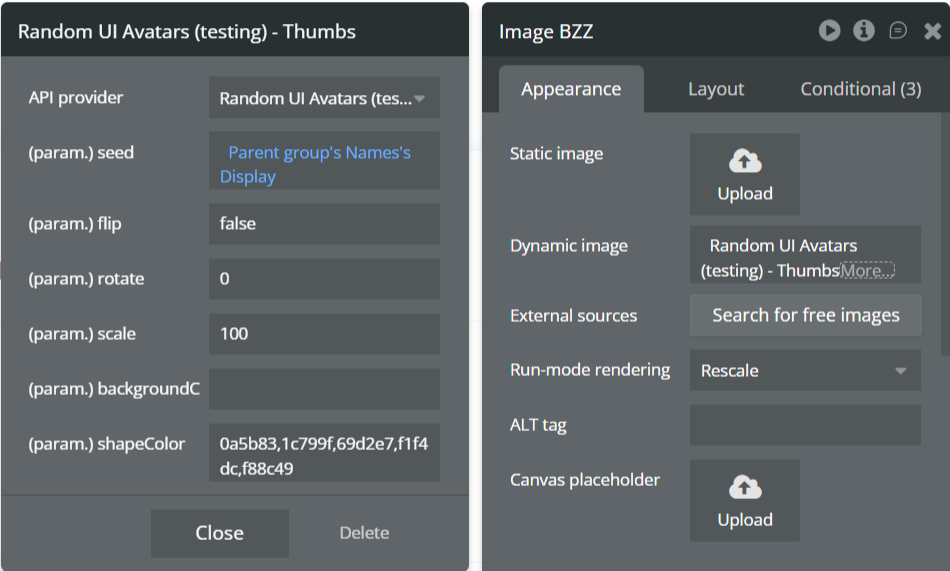The height and width of the screenshot is (571, 950).
Task: Click Search for free images button
Action: coord(805,315)
